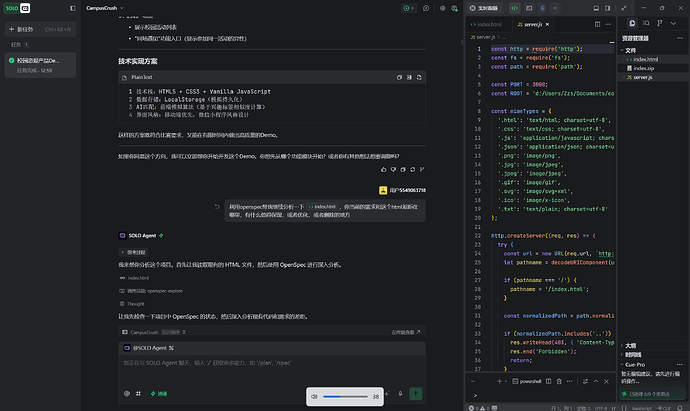Screen dimensions: 690x411
Task: Click the speaker icon in volume popup
Action: 314,396
